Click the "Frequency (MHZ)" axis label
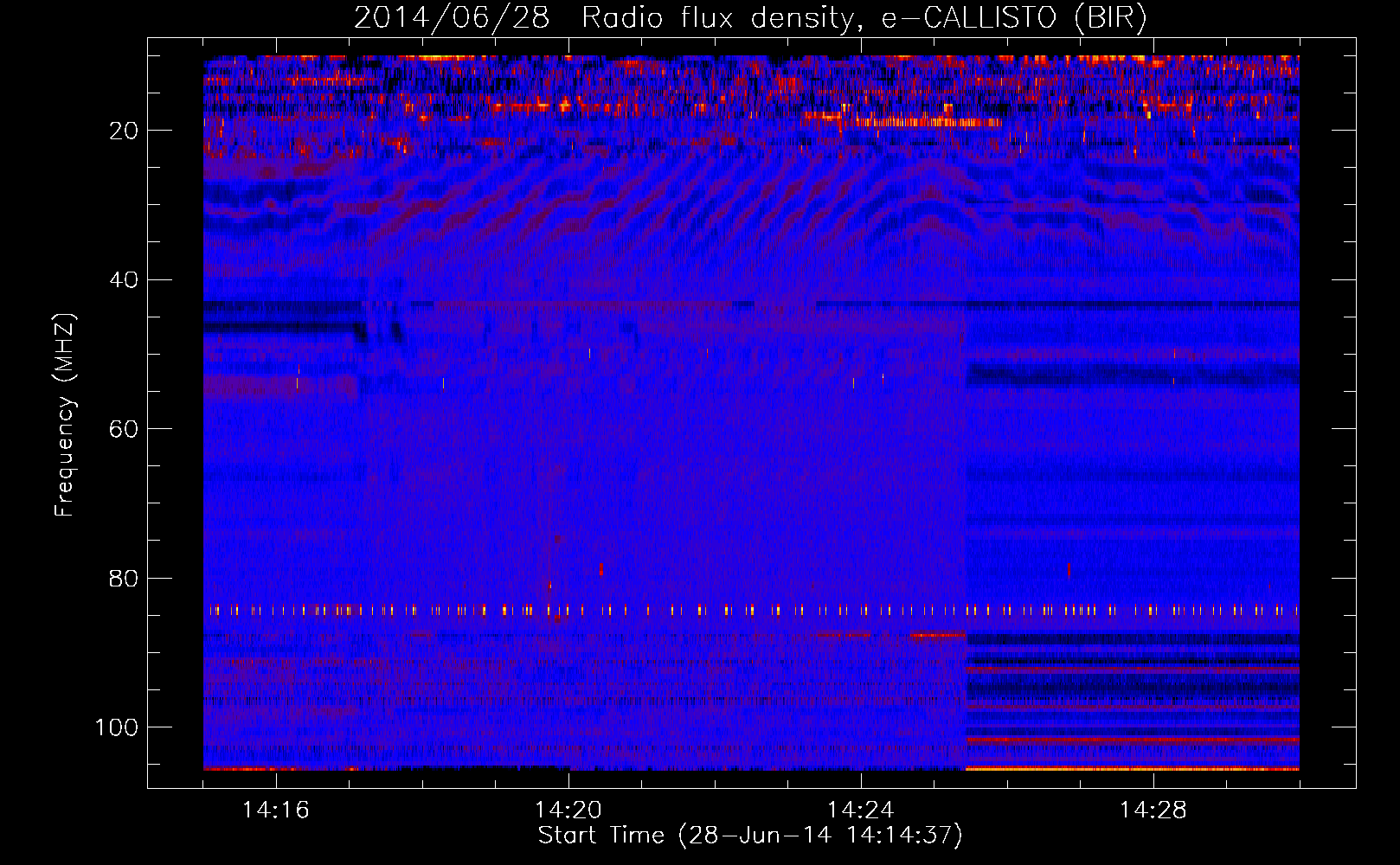 pos(65,415)
